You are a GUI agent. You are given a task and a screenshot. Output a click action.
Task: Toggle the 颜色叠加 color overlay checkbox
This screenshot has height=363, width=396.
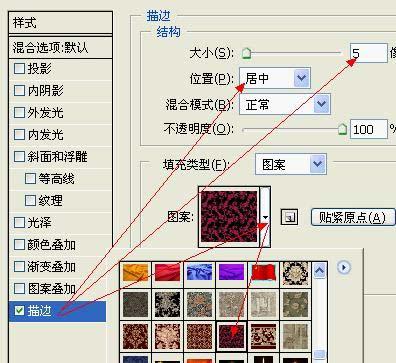[x=19, y=245]
